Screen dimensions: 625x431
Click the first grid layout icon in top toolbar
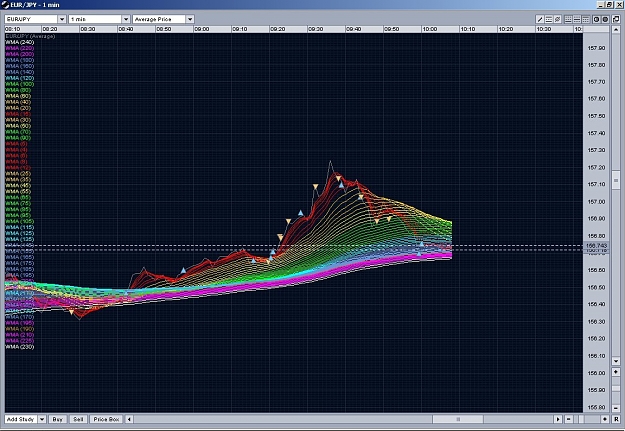point(568,19)
